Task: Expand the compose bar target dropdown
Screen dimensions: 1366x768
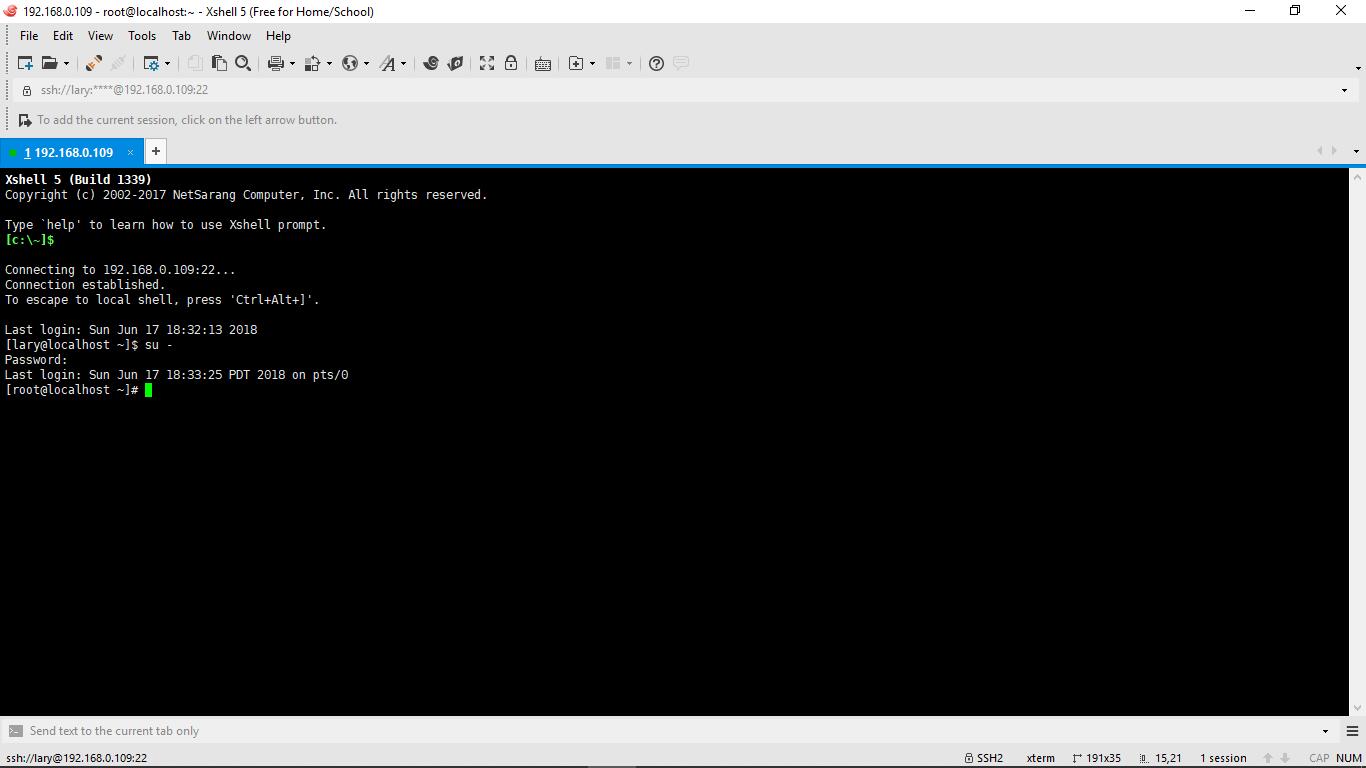Action: (1326, 731)
